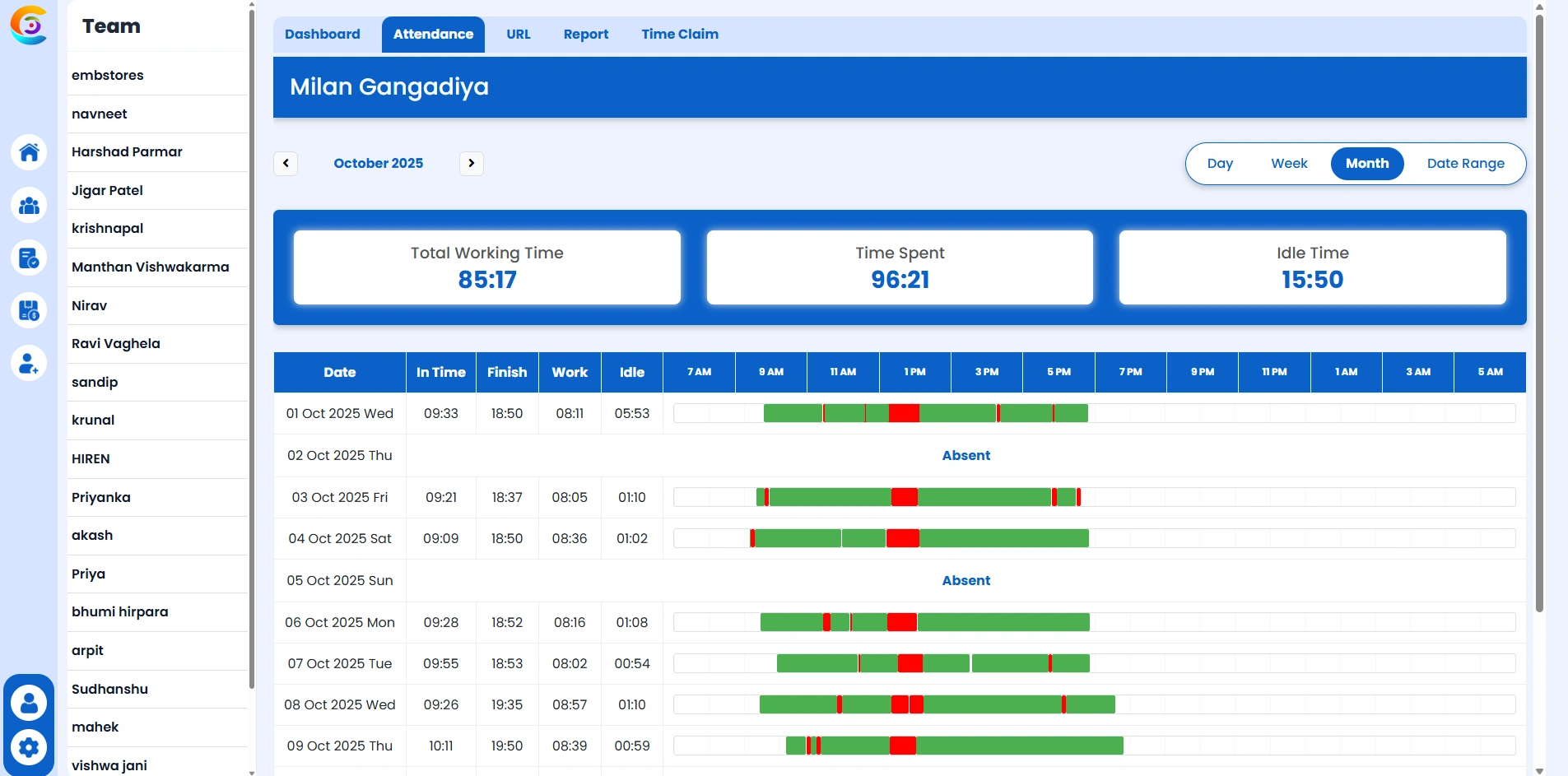Click the app logo in top corner
1568x776 pixels.
coord(29,26)
